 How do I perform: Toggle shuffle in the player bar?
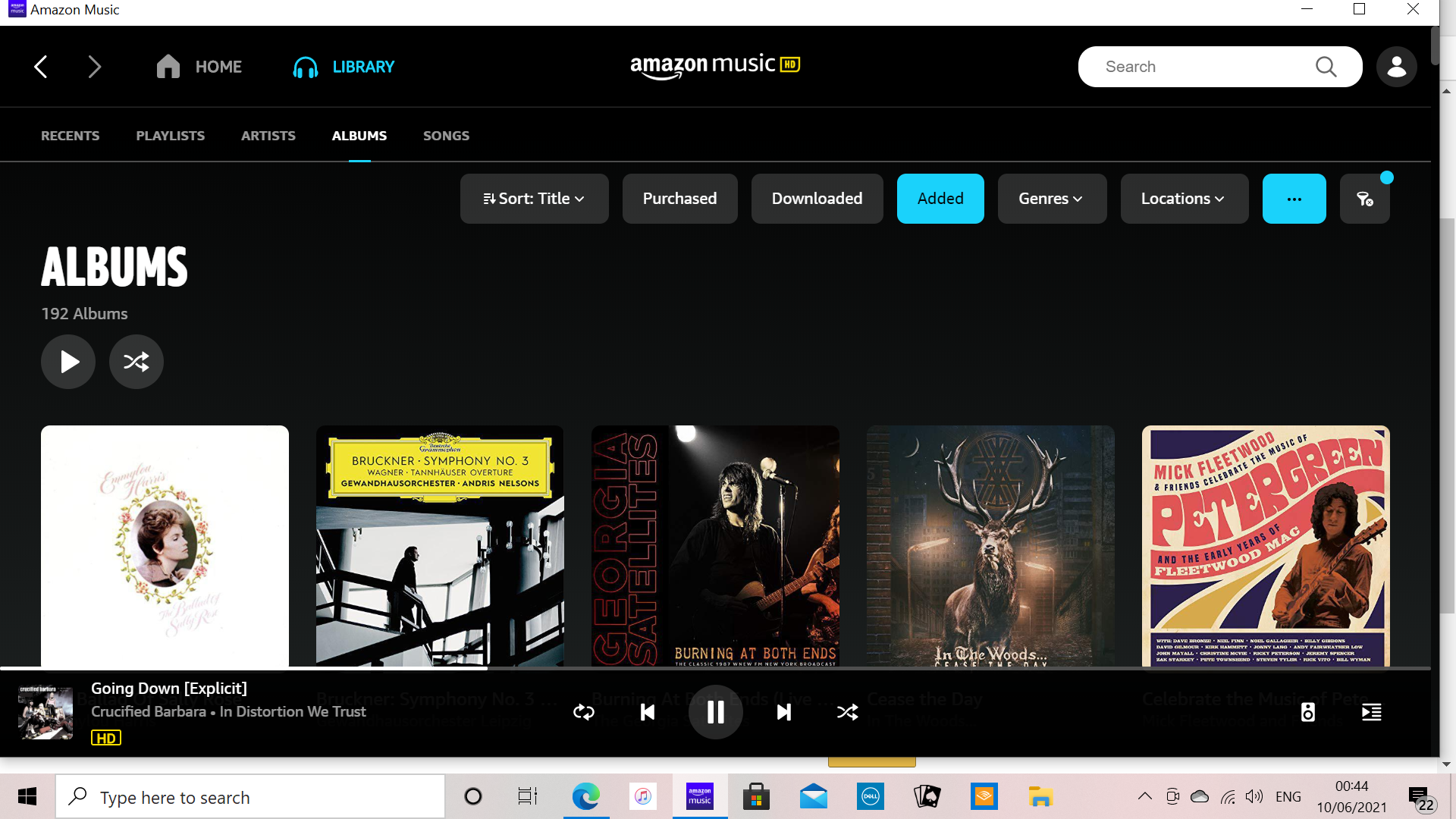click(x=848, y=712)
